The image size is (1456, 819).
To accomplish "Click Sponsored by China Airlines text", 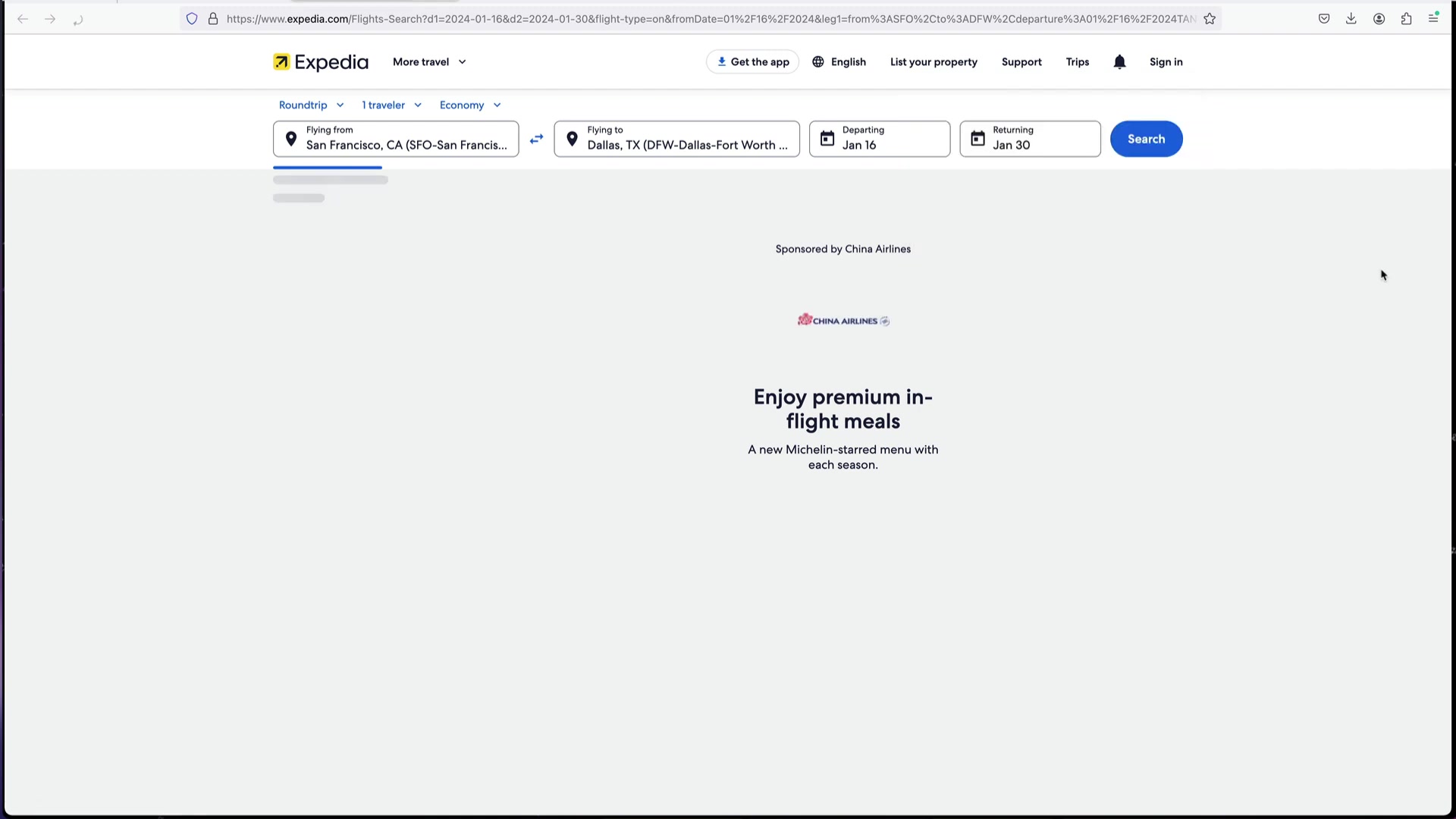I will (x=843, y=249).
